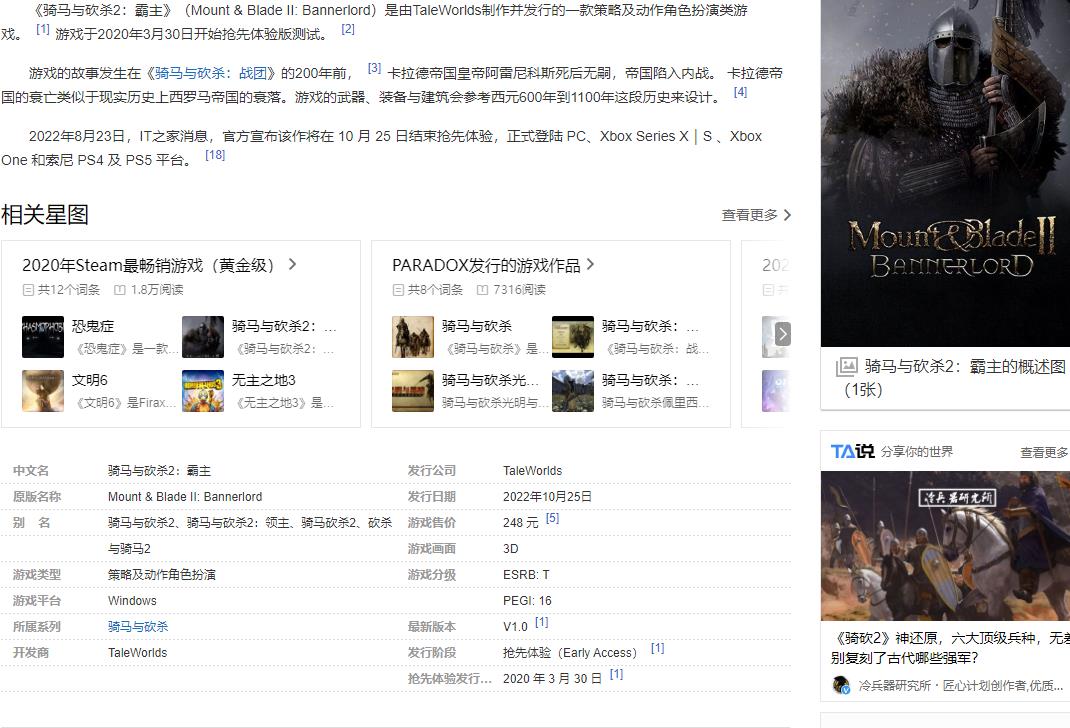The image size is (1070, 728).
Task: Open 骑马与砍杀 thumbnail in PARADOX list
Action: pos(413,337)
